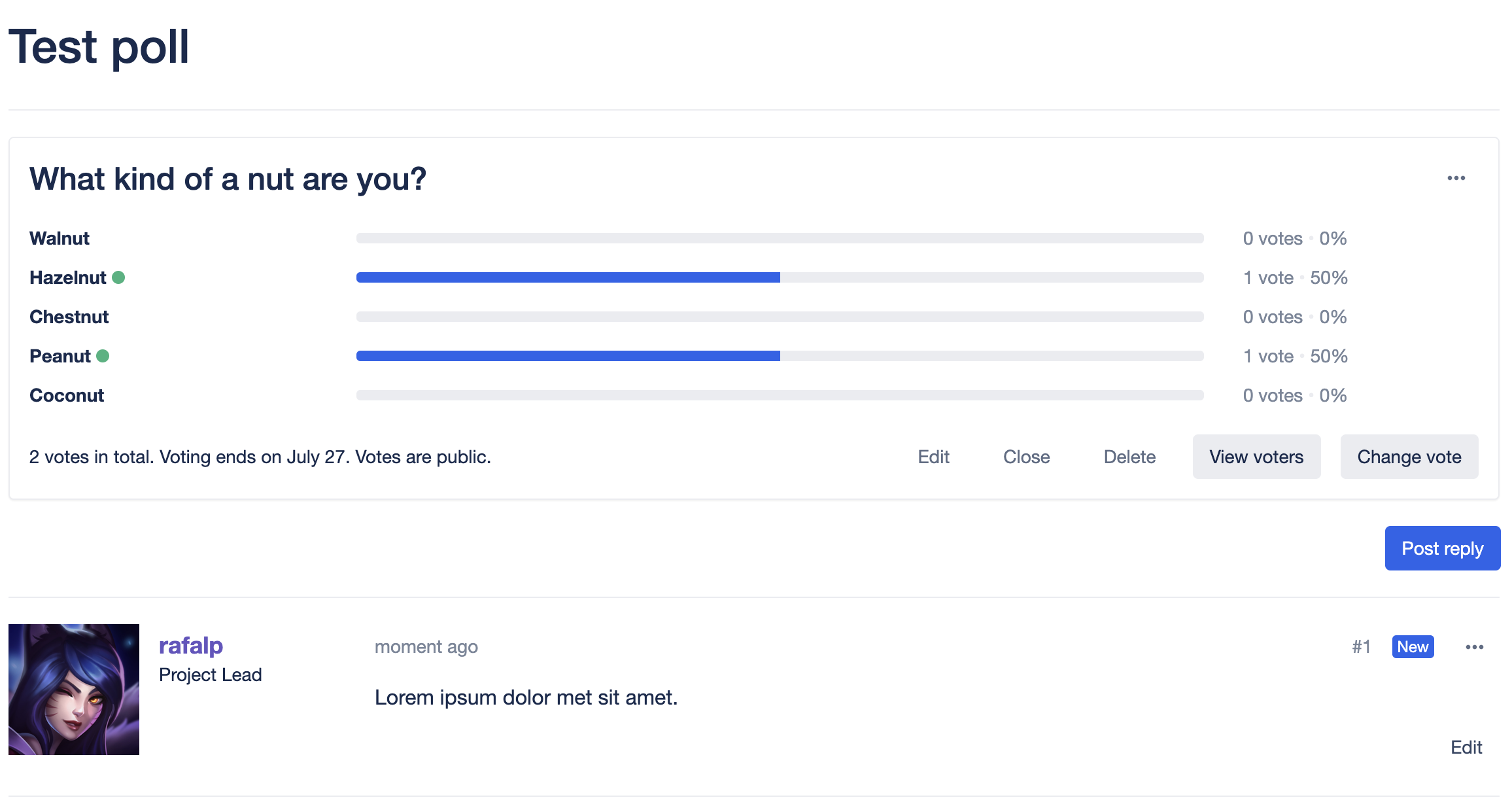Click green voted dot beside Hazelnut
1512x806 pixels.
[x=118, y=277]
